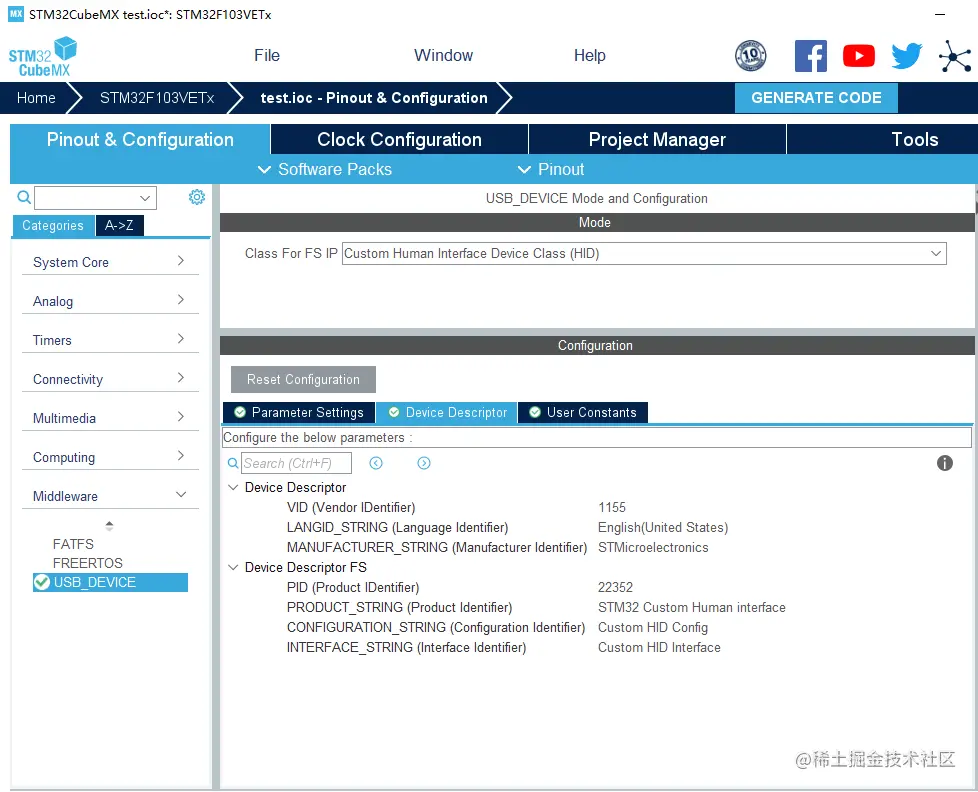Screen dimensions: 978x792
Task: Open the Help menu
Action: click(x=589, y=56)
